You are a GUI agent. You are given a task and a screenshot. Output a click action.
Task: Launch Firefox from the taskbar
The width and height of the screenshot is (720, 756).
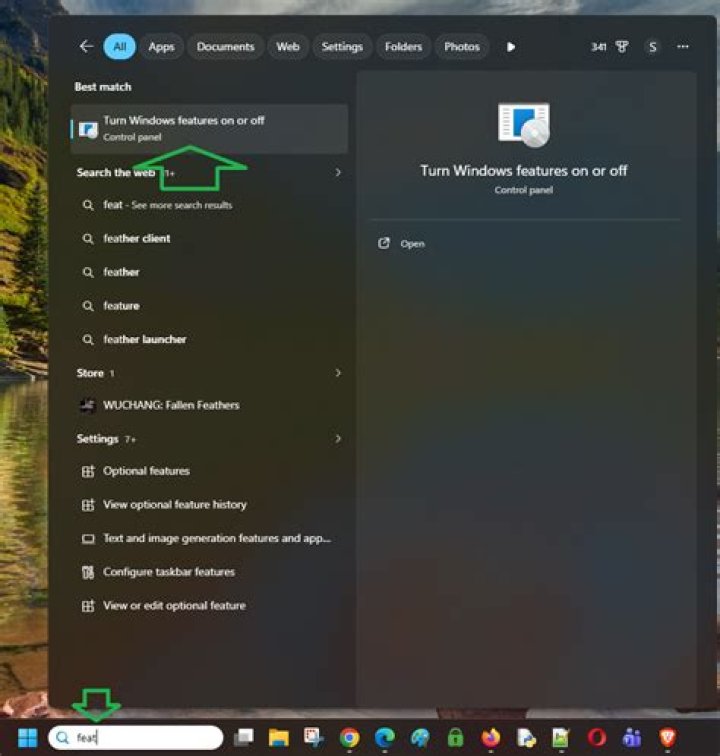tap(491, 738)
